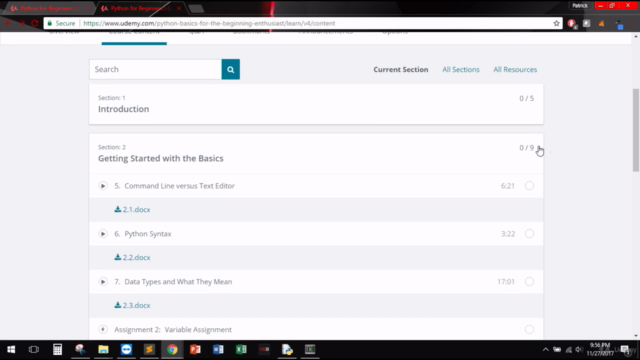Open Sublime Text from the taskbar
The width and height of the screenshot is (640, 360).
tap(149, 349)
